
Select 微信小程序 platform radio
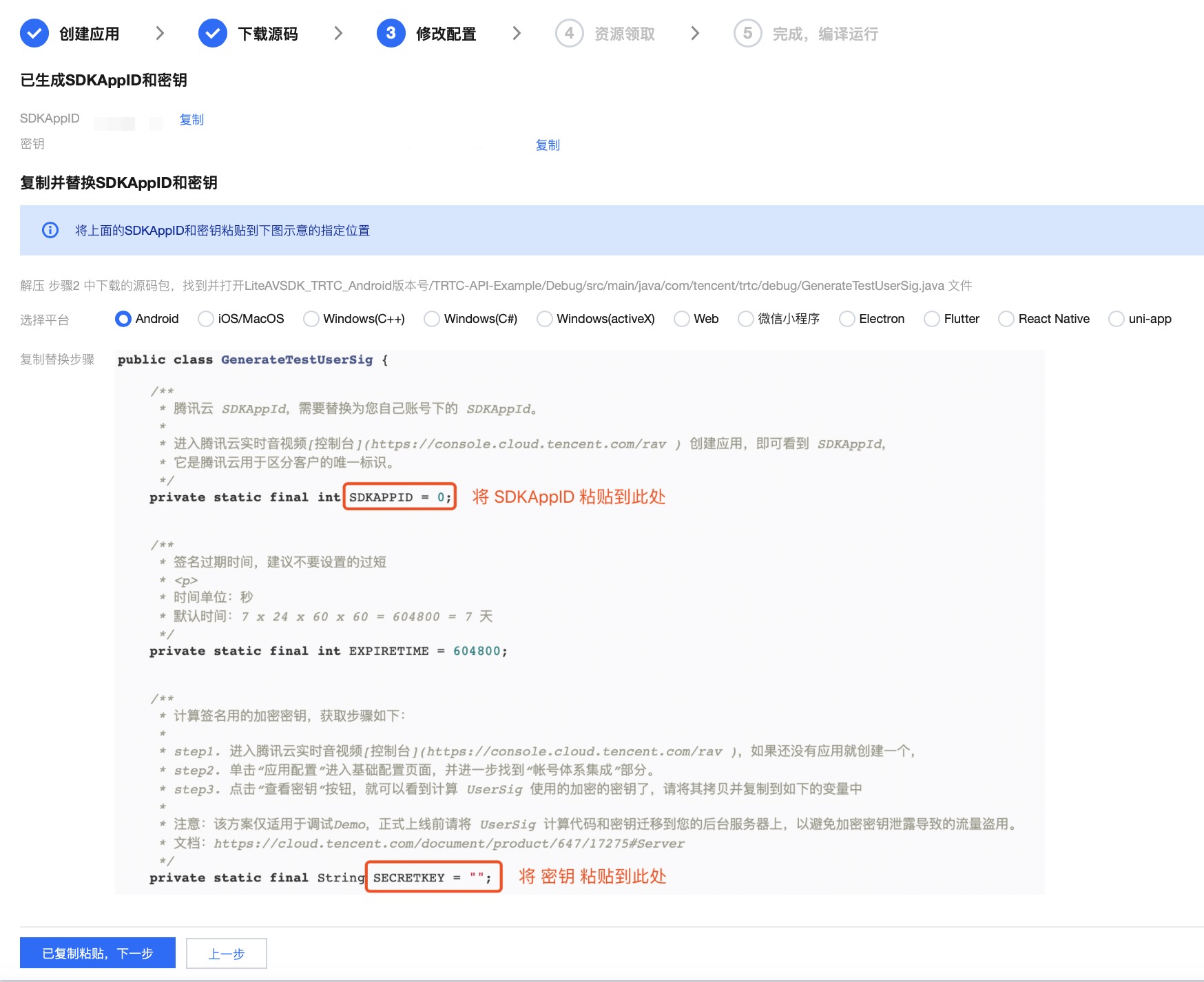click(x=745, y=319)
